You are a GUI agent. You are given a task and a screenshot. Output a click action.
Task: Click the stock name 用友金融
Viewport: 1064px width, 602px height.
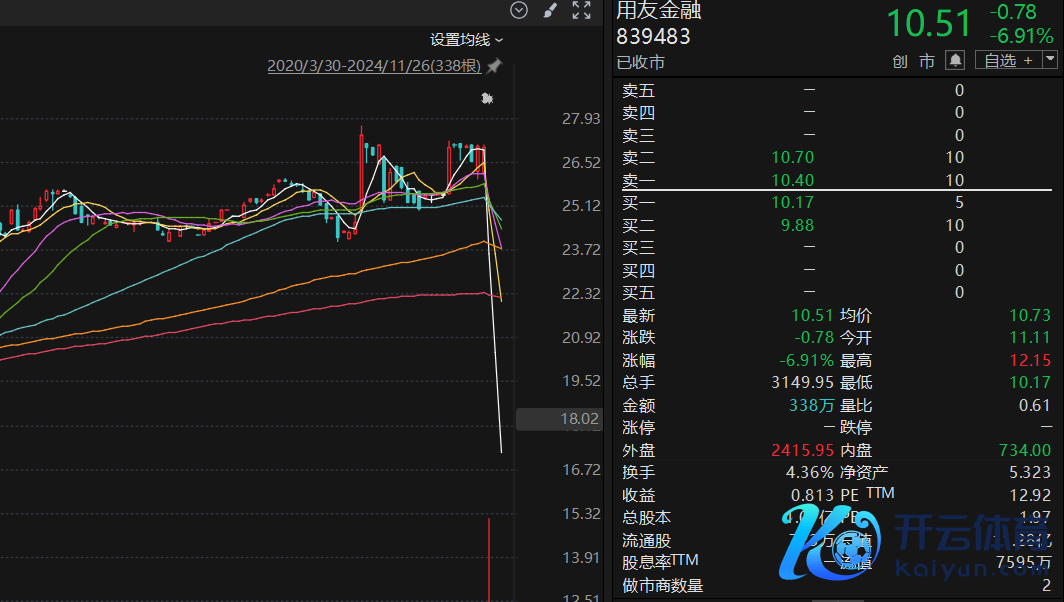pyautogui.click(x=659, y=11)
